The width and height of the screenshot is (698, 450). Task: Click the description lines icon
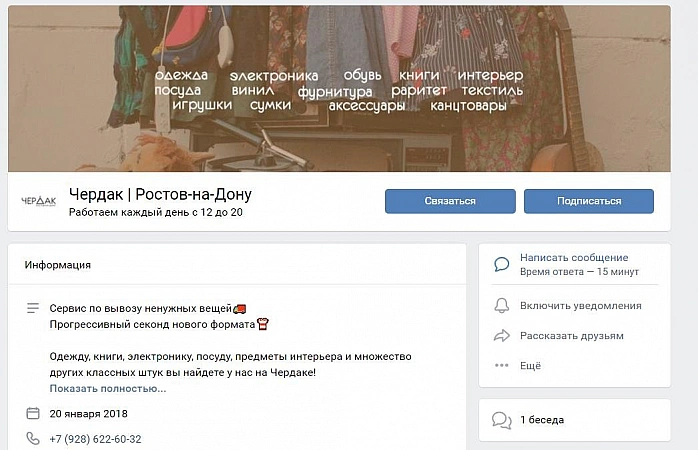(x=33, y=308)
